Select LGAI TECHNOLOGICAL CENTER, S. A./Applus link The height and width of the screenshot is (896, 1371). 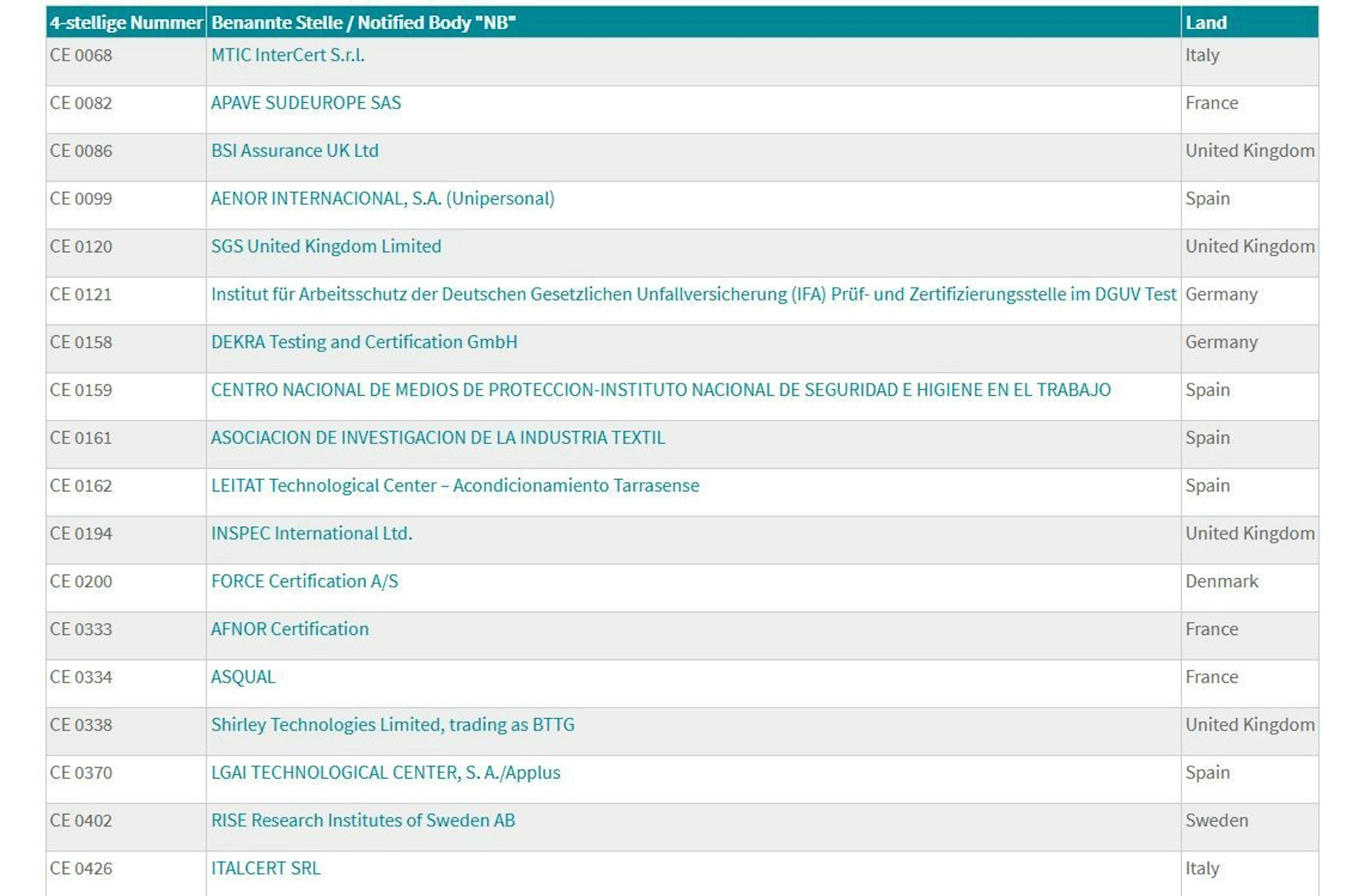(x=385, y=773)
